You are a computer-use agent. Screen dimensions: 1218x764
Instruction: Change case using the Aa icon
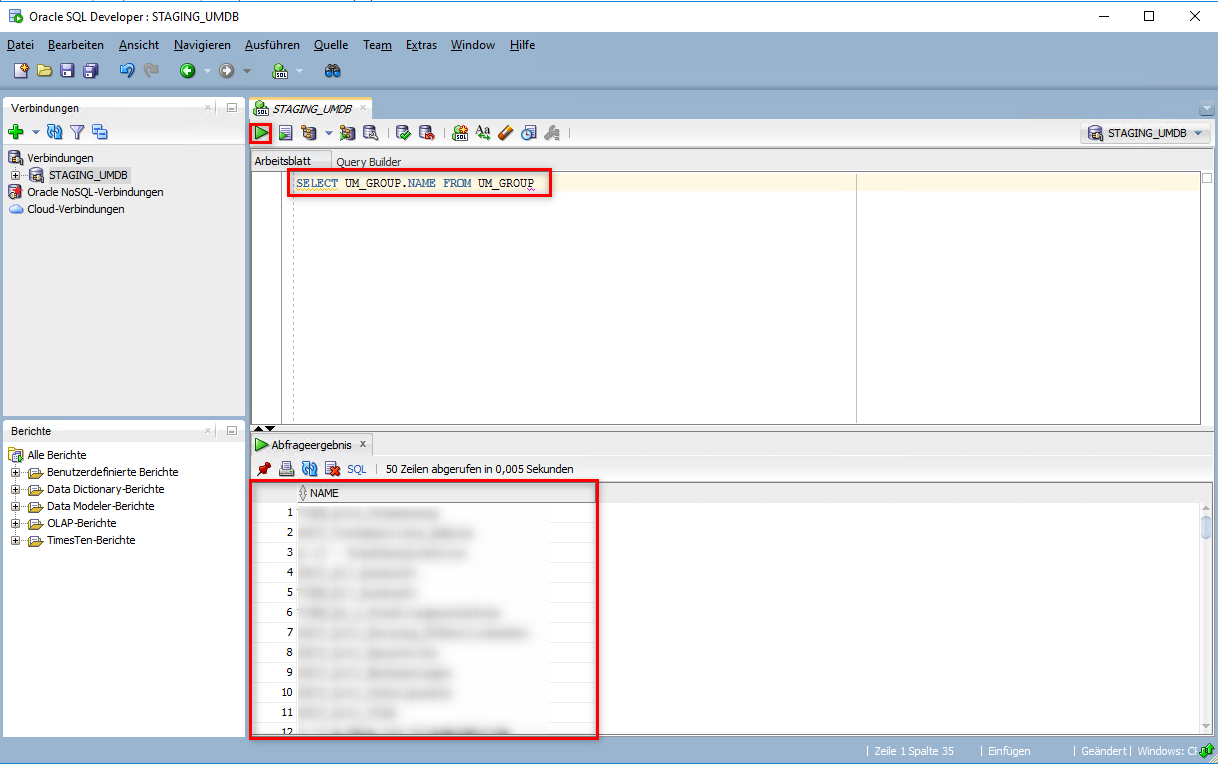tap(483, 132)
